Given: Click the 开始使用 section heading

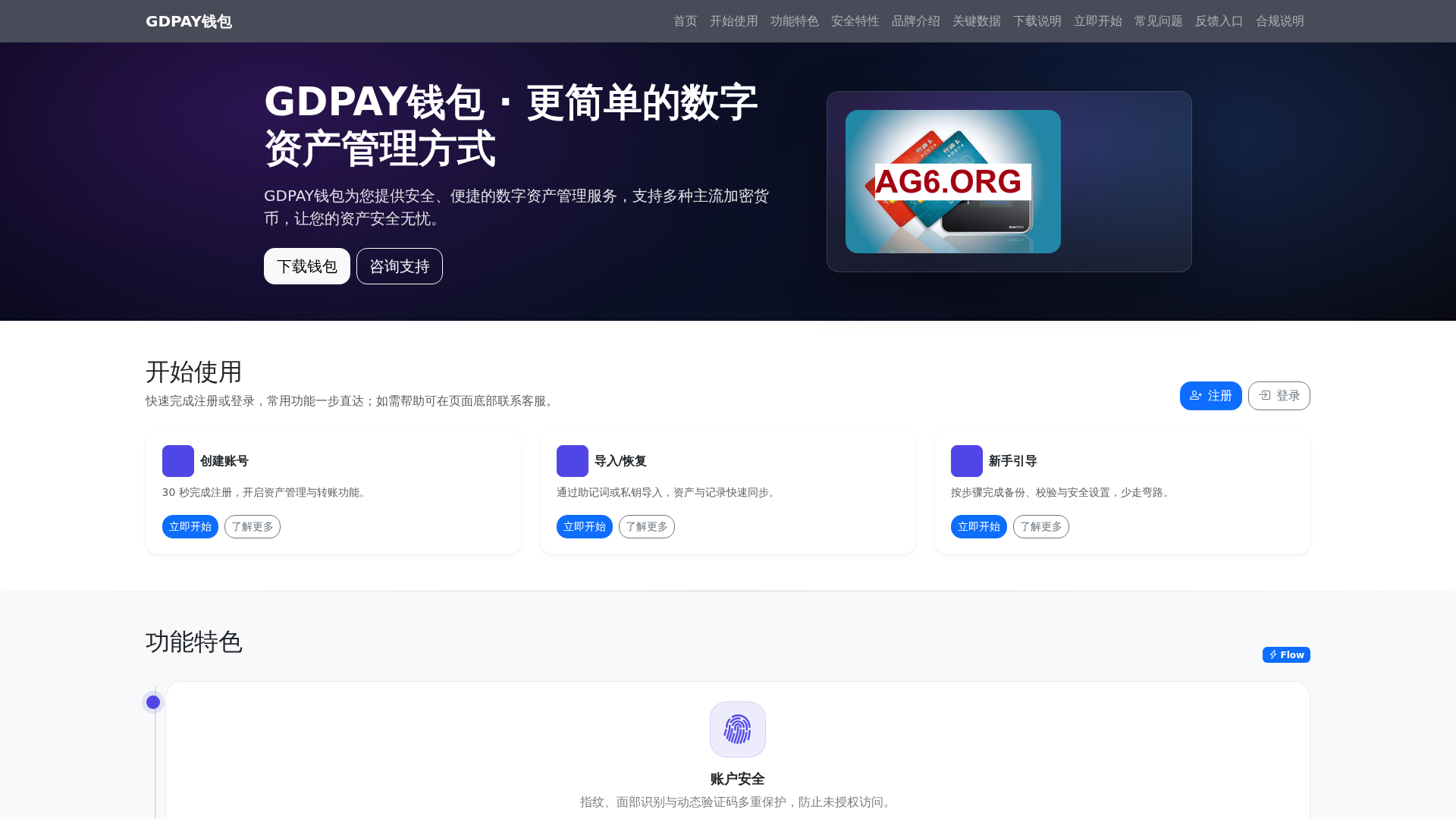Looking at the screenshot, I should pos(194,372).
